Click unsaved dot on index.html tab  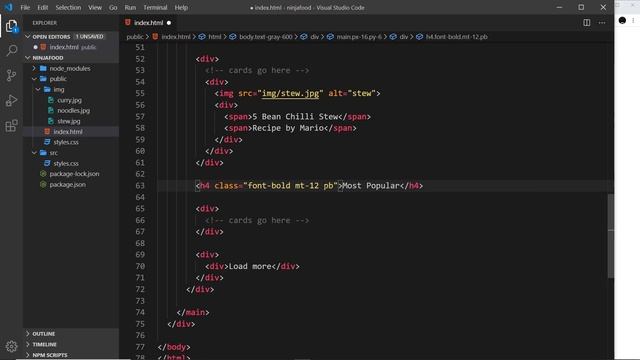click(169, 23)
